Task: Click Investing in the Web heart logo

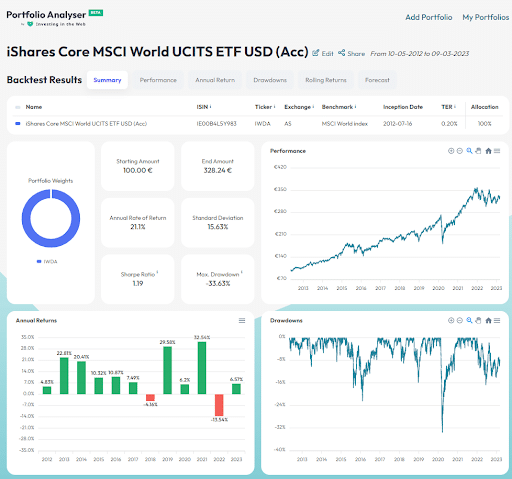Action: tap(30, 24)
